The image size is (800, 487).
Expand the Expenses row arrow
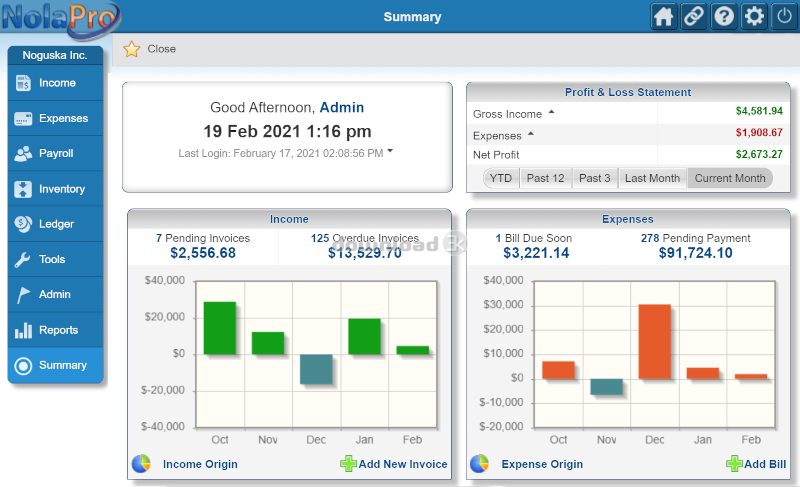(530, 133)
